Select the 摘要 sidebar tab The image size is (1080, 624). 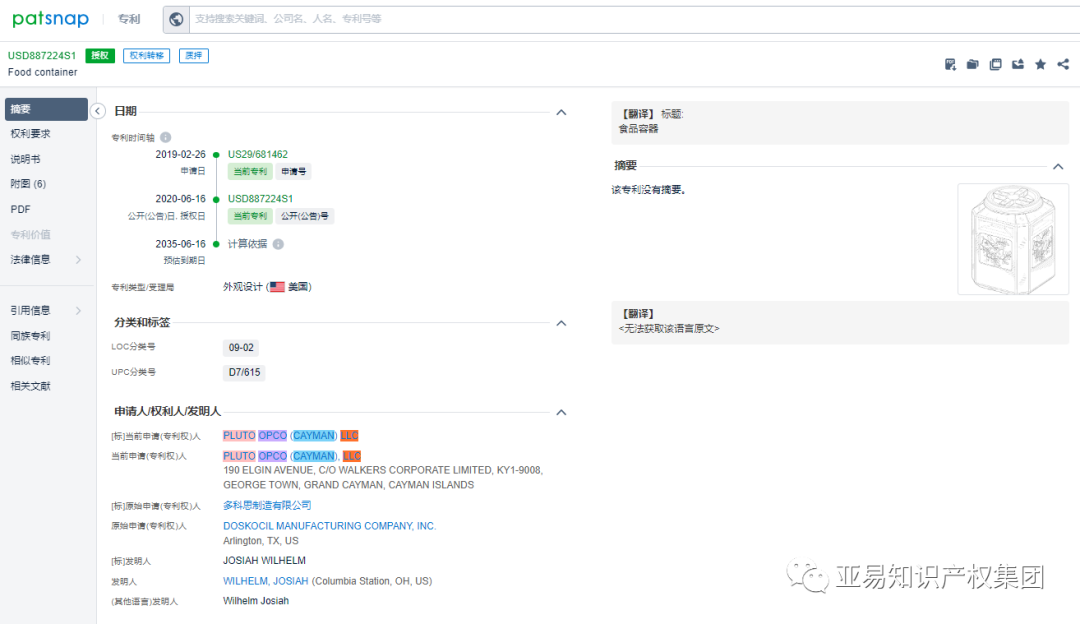46,109
